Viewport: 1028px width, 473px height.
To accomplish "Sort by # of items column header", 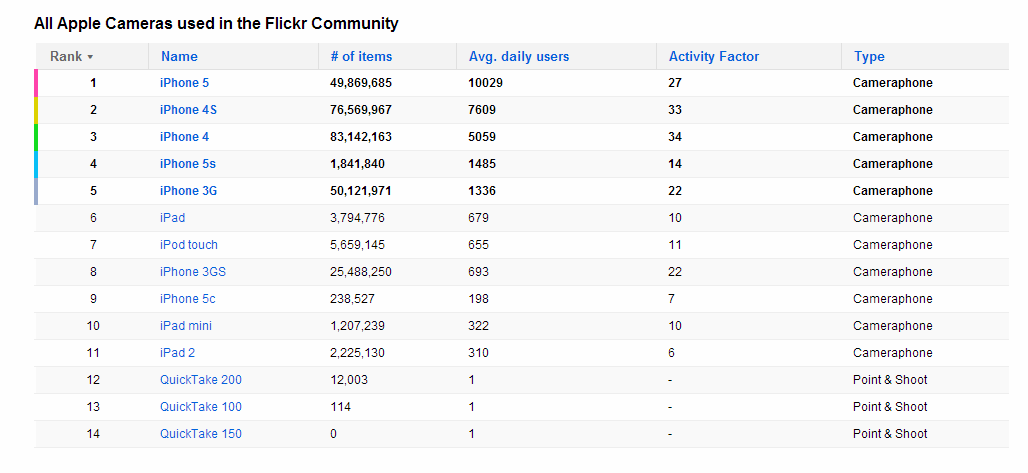I will pos(361,57).
